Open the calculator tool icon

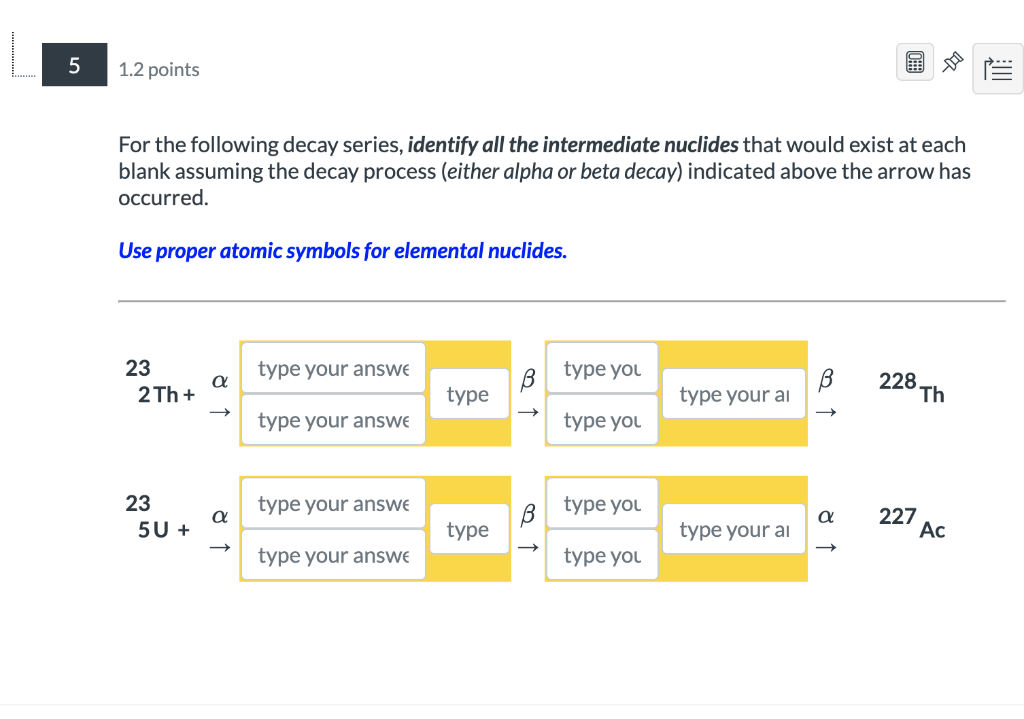[915, 63]
